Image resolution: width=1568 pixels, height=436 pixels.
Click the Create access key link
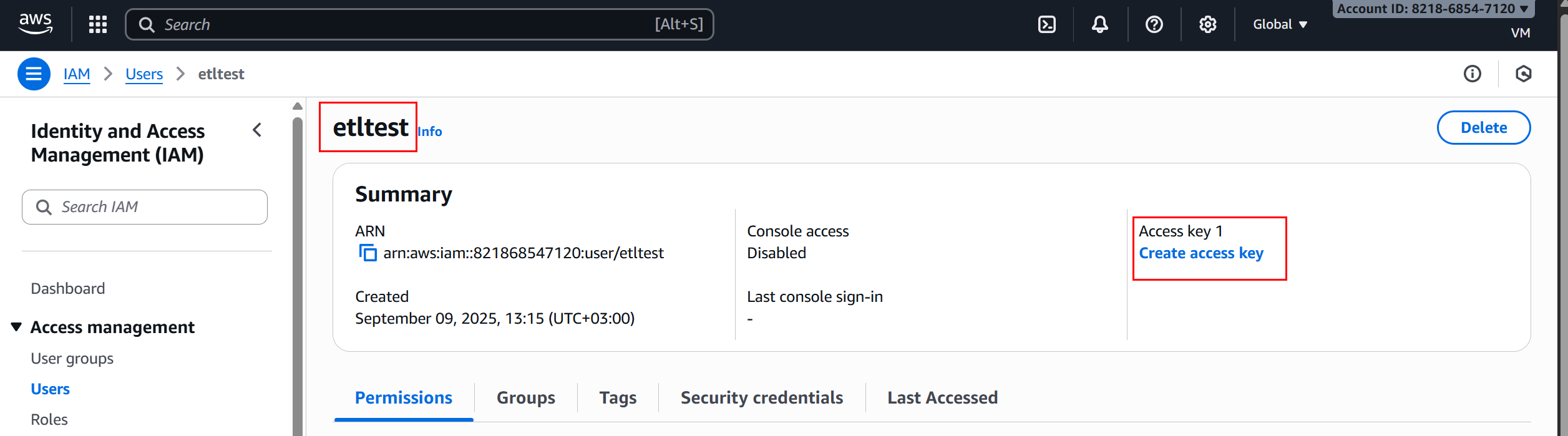tap(1200, 253)
